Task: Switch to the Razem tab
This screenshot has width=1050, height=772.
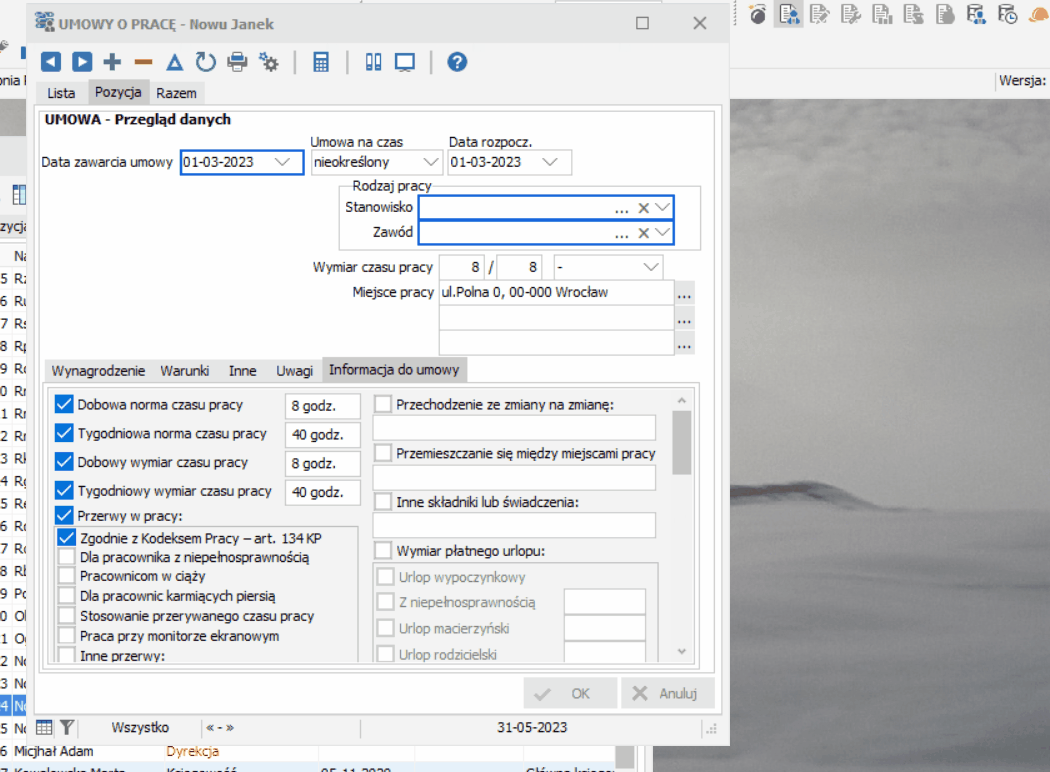Action: tap(176, 93)
